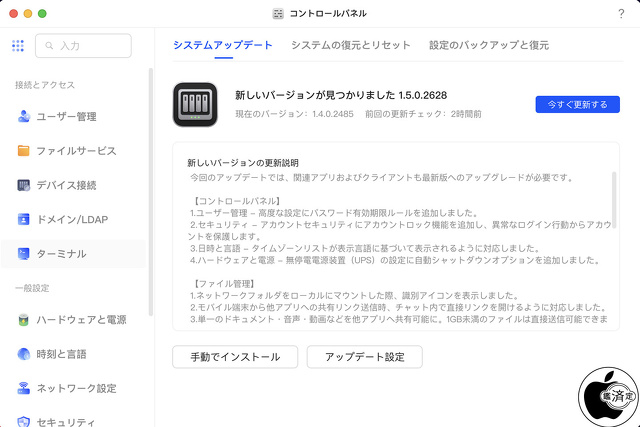This screenshot has height=427, width=640.
Task: Click the 新しいバージョンの更新説明 heading
Action: (x=243, y=163)
